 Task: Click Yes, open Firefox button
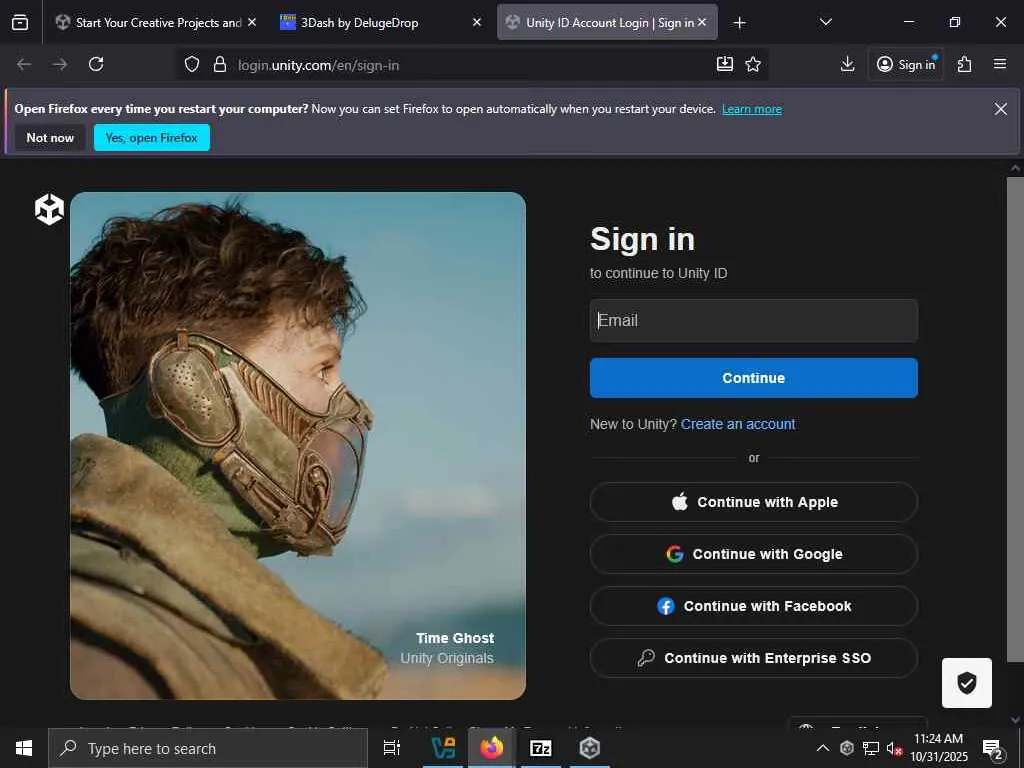(x=152, y=138)
